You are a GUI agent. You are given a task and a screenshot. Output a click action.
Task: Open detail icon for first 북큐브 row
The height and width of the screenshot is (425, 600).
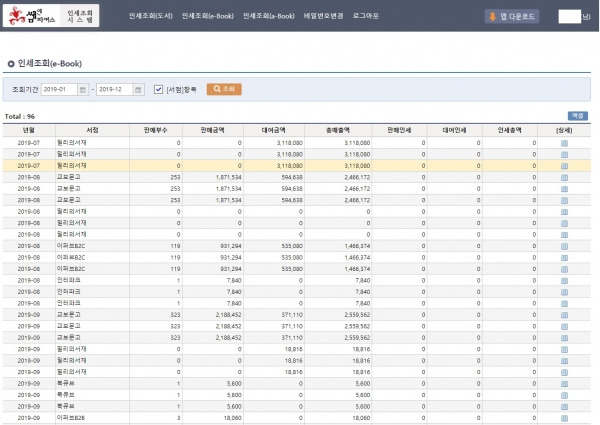pyautogui.click(x=564, y=384)
